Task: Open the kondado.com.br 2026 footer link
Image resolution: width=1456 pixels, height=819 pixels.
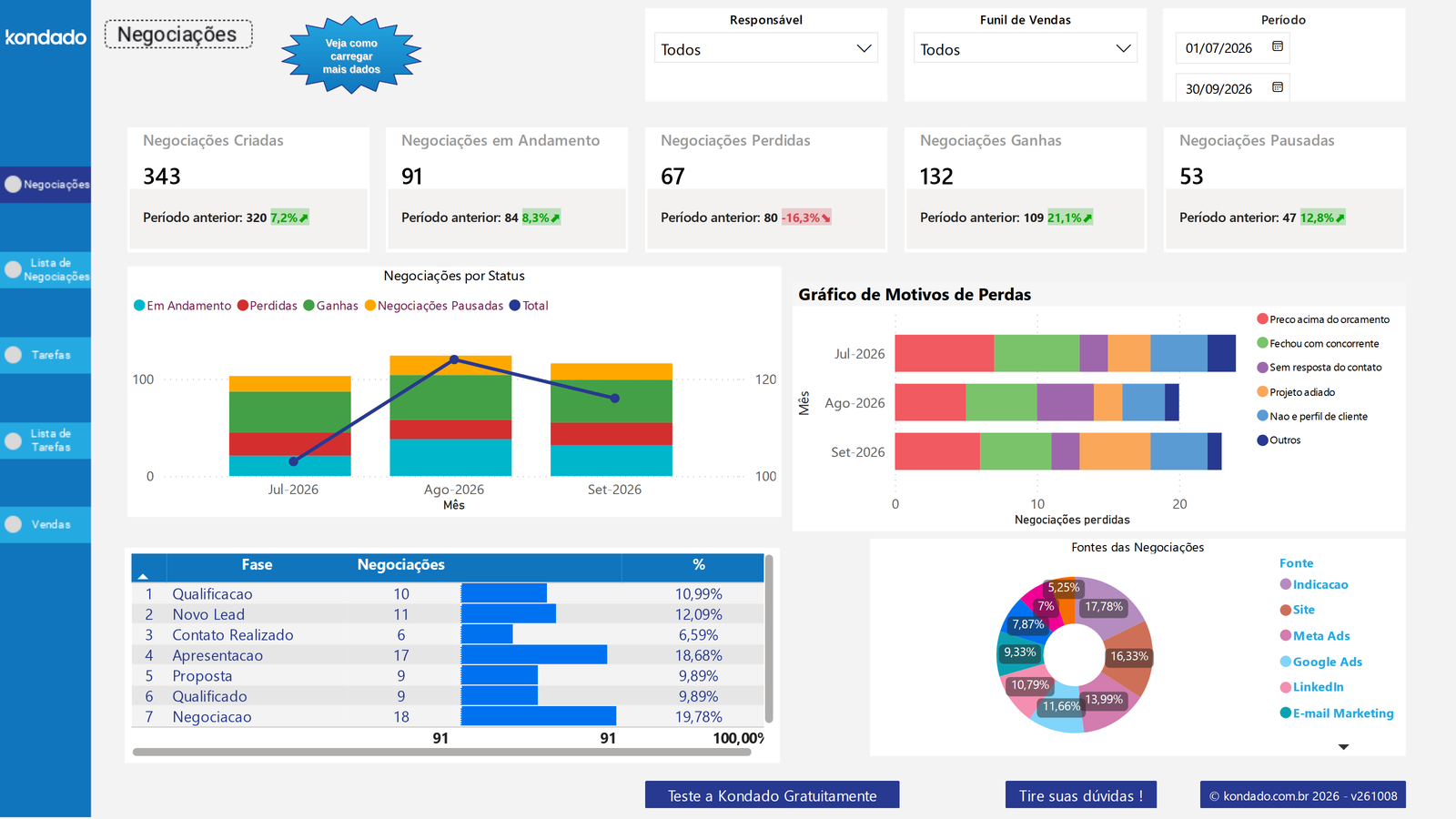Action: 1303,795
